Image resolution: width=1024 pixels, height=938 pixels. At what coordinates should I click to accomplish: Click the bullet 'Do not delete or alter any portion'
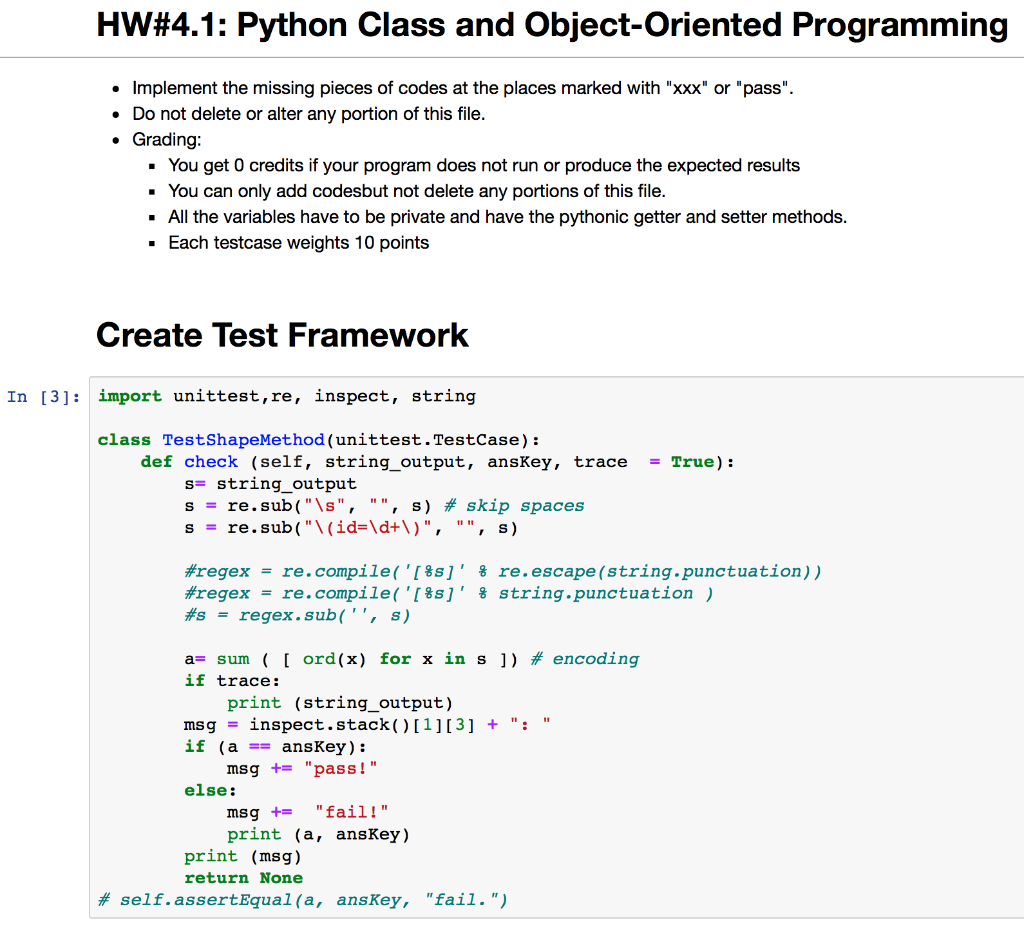click(309, 114)
